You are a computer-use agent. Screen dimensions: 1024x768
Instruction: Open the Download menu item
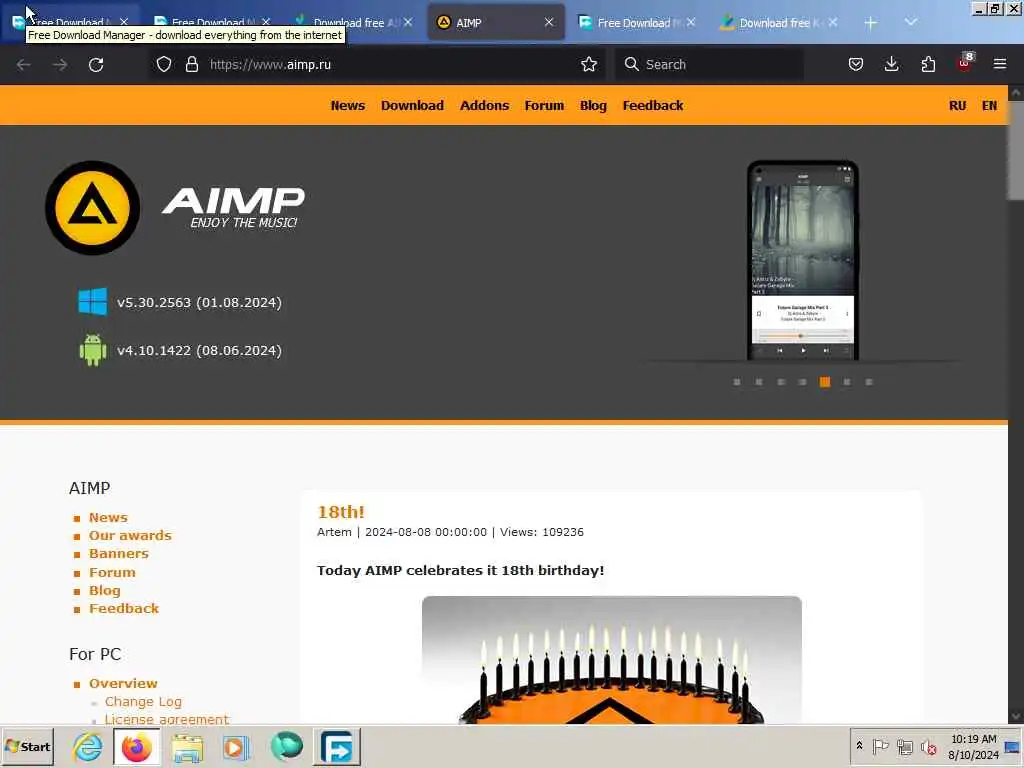[x=412, y=105]
